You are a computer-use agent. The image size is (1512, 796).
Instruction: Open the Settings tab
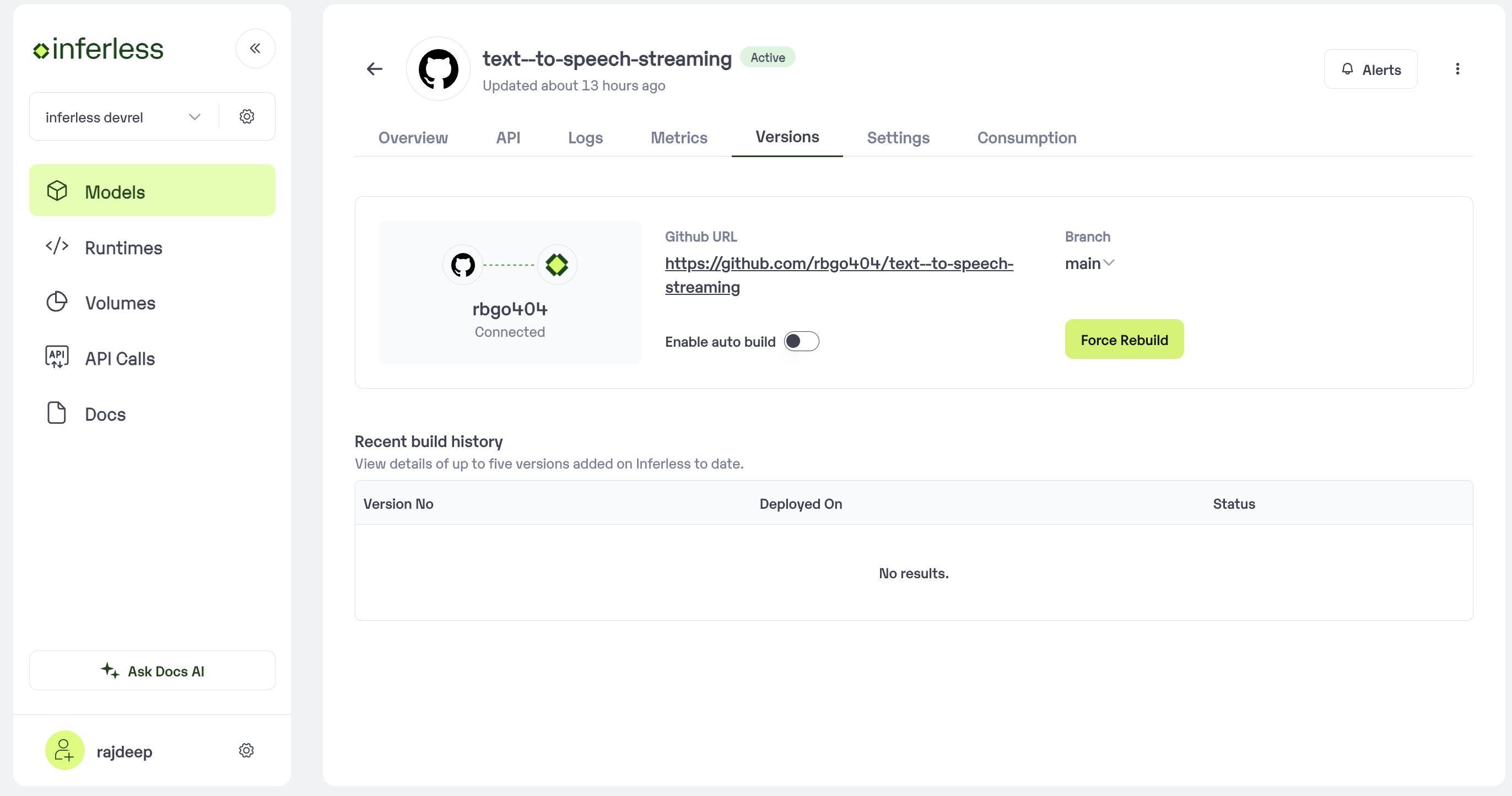(x=898, y=137)
